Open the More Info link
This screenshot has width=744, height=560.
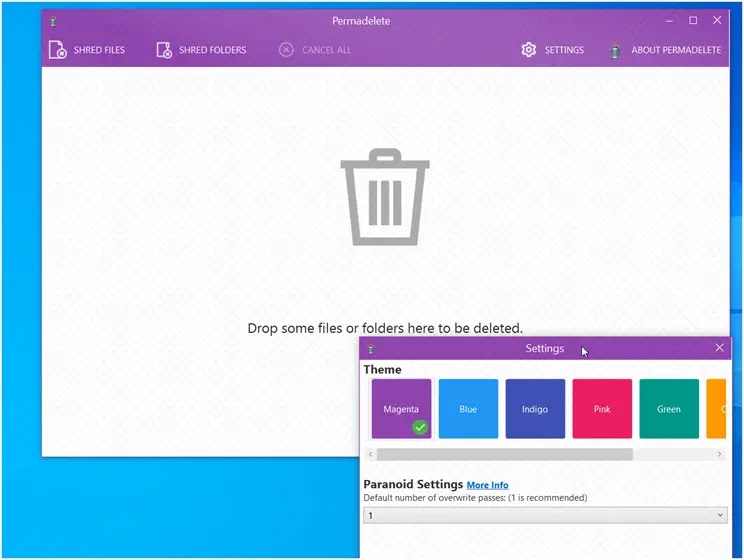point(487,485)
